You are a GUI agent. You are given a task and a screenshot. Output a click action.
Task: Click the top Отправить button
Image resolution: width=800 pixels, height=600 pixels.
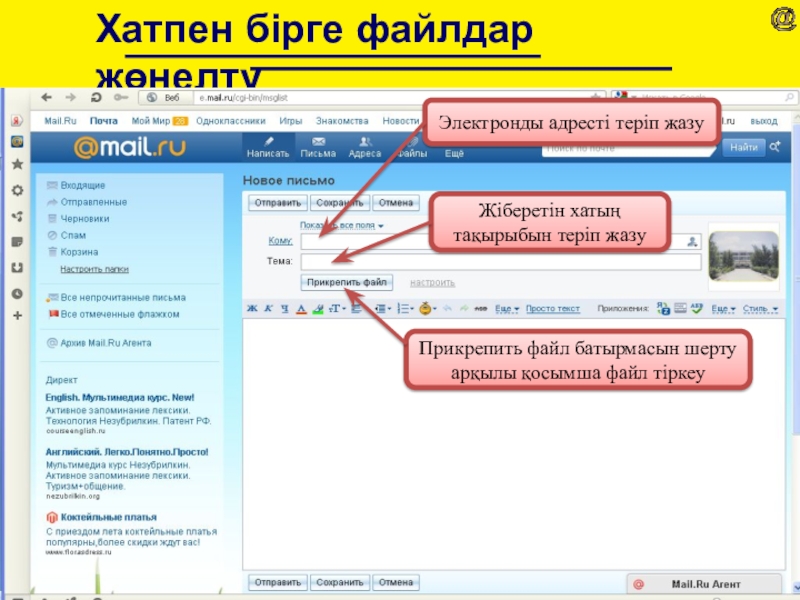[x=278, y=203]
